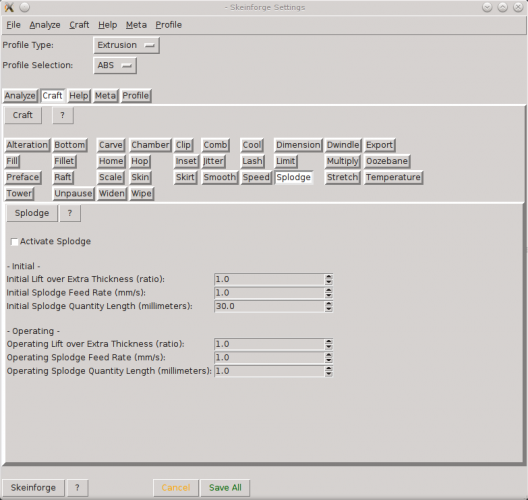Open the Analyze menu in menu bar

[45, 25]
